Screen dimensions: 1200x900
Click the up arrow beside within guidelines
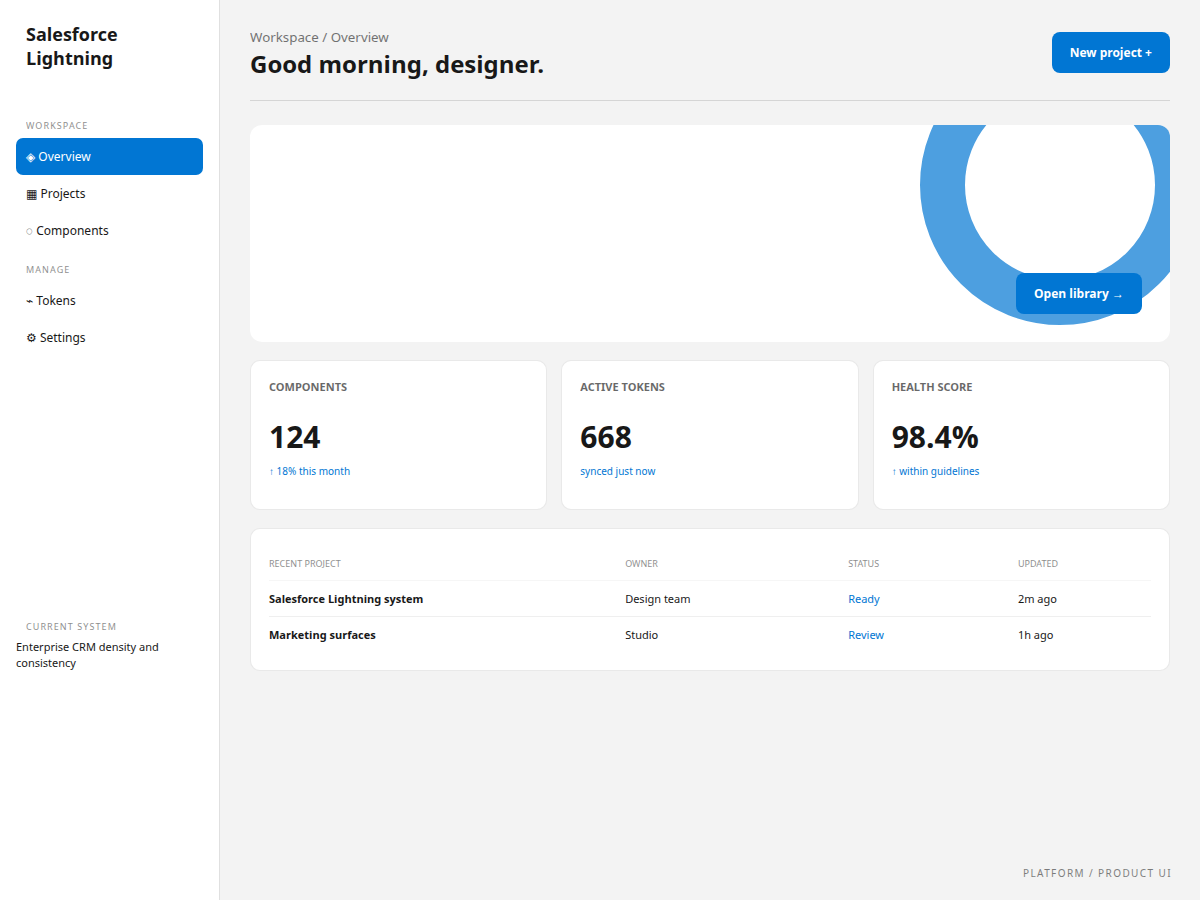point(894,472)
